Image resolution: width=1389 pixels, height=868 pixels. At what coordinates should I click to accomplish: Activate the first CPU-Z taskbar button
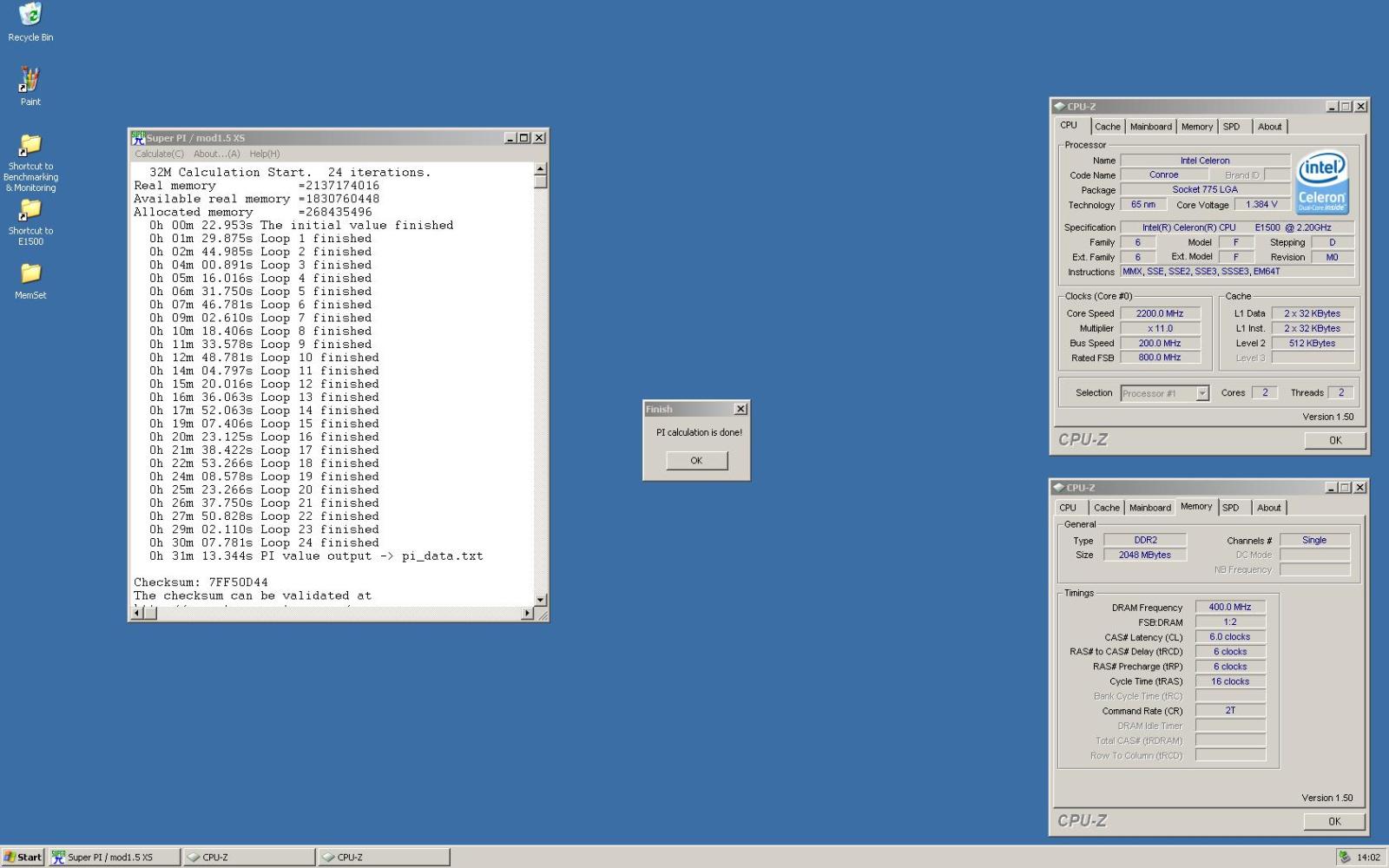[x=249, y=857]
